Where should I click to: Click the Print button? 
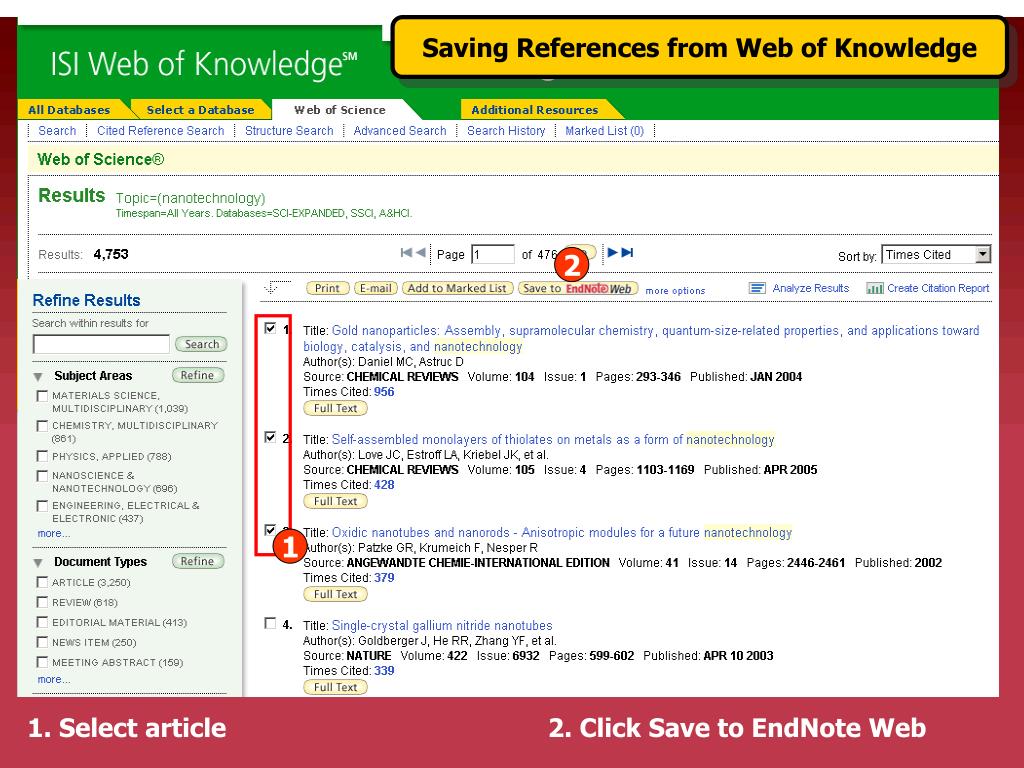pos(327,288)
